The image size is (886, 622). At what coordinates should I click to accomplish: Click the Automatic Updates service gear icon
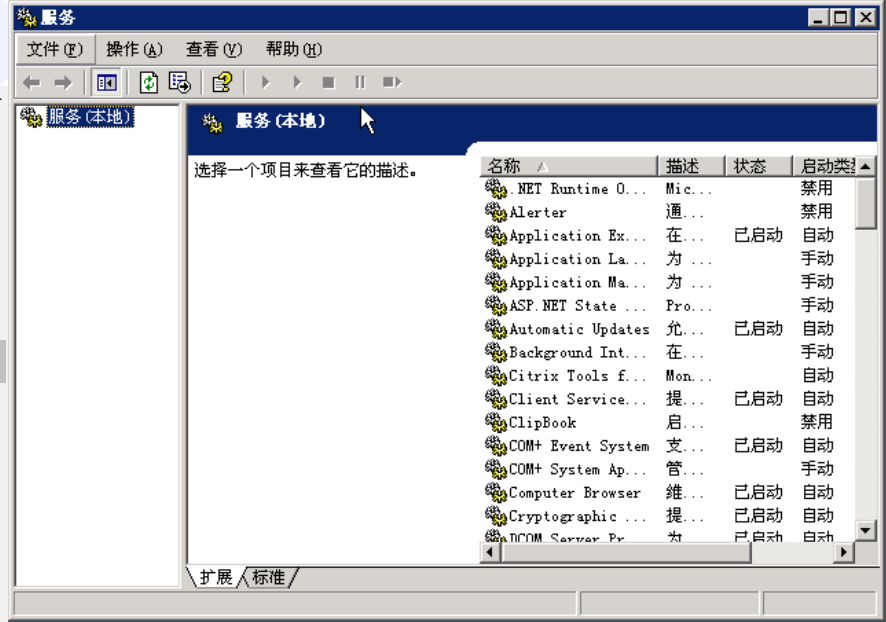click(x=496, y=329)
